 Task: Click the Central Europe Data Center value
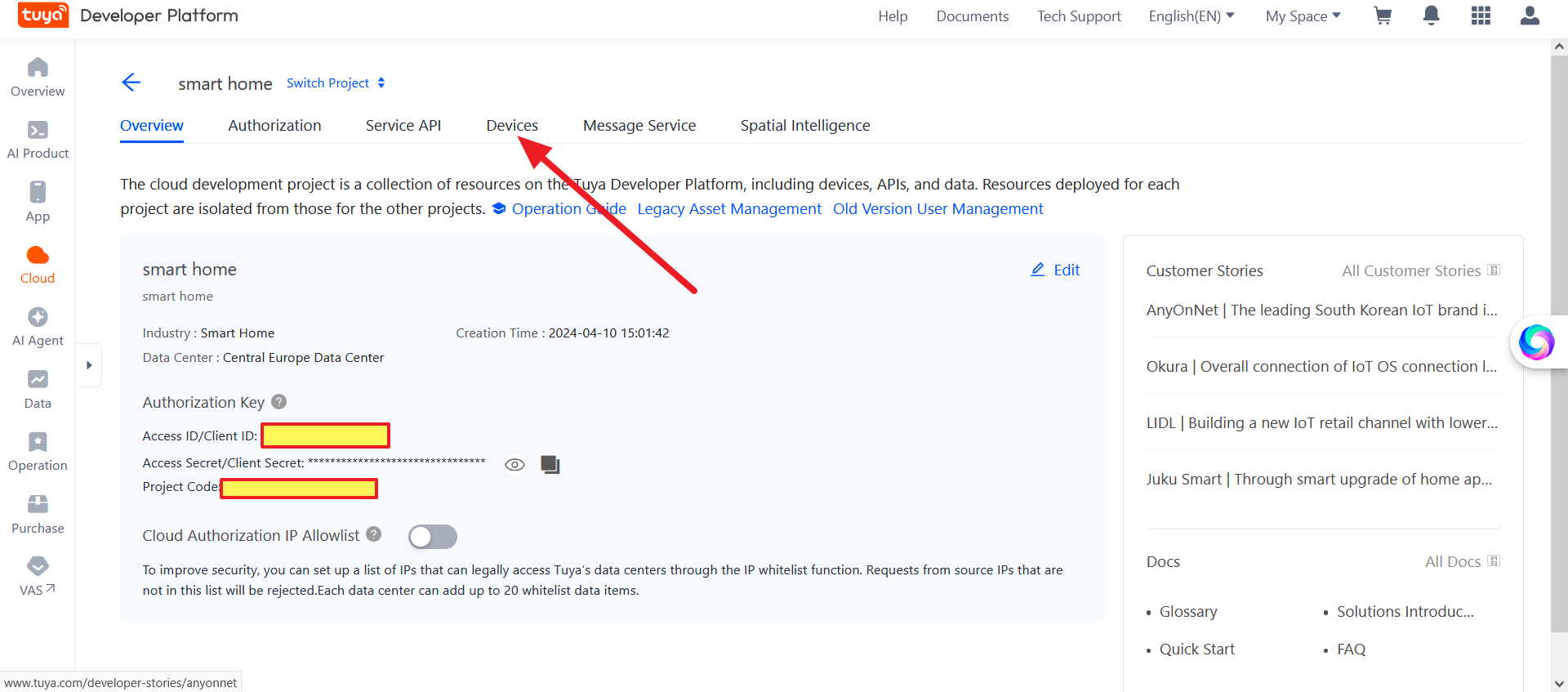(303, 358)
